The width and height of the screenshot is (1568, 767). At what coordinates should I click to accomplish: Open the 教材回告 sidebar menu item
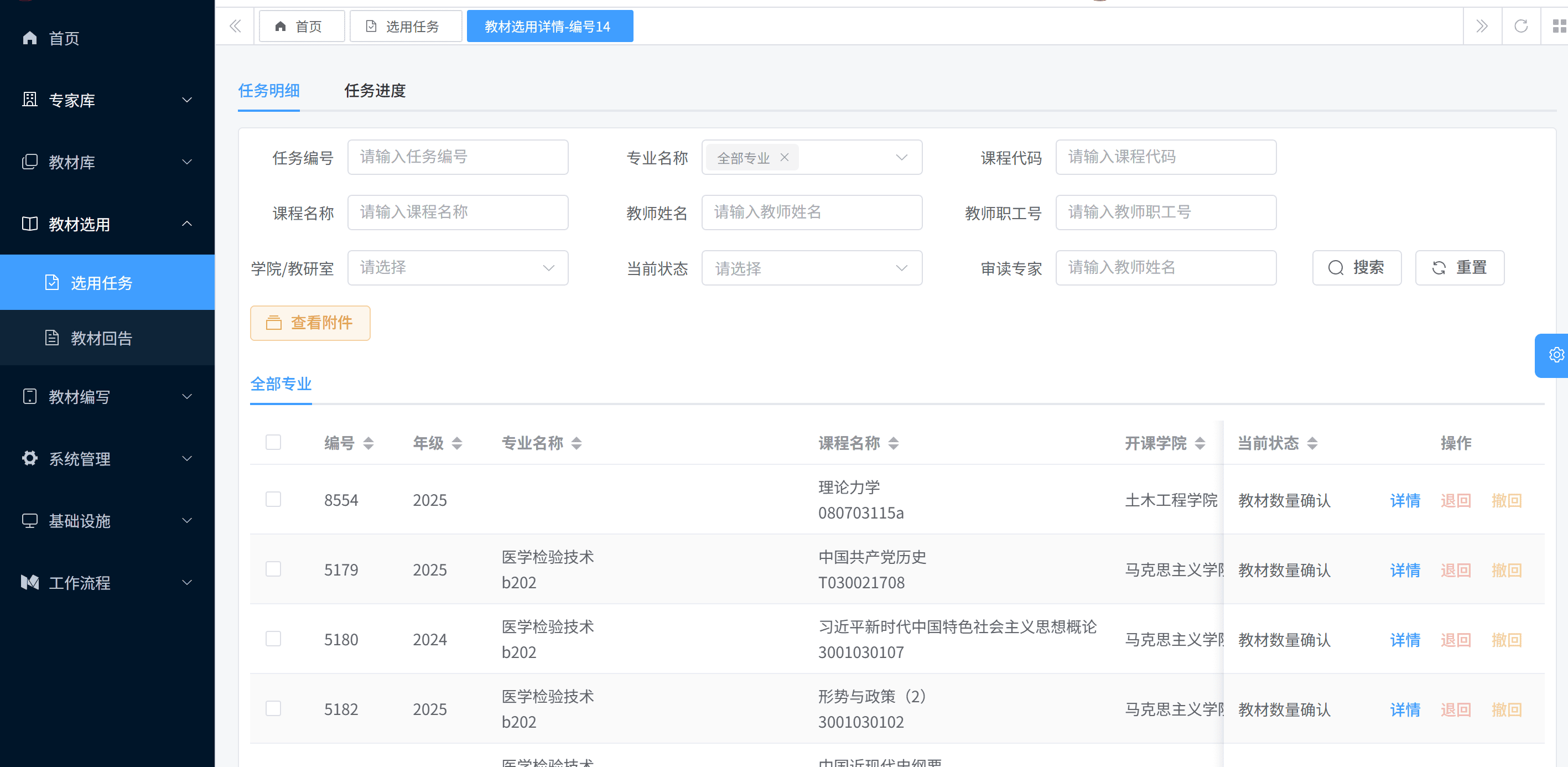coord(101,338)
